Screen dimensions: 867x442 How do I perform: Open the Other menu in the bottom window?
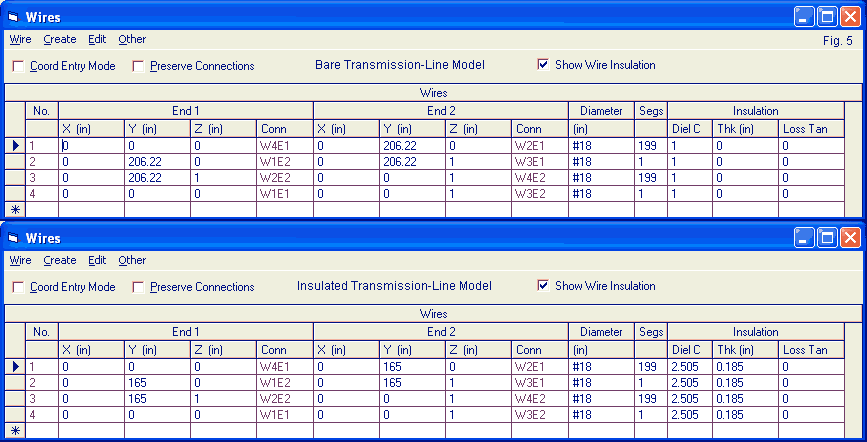click(132, 260)
